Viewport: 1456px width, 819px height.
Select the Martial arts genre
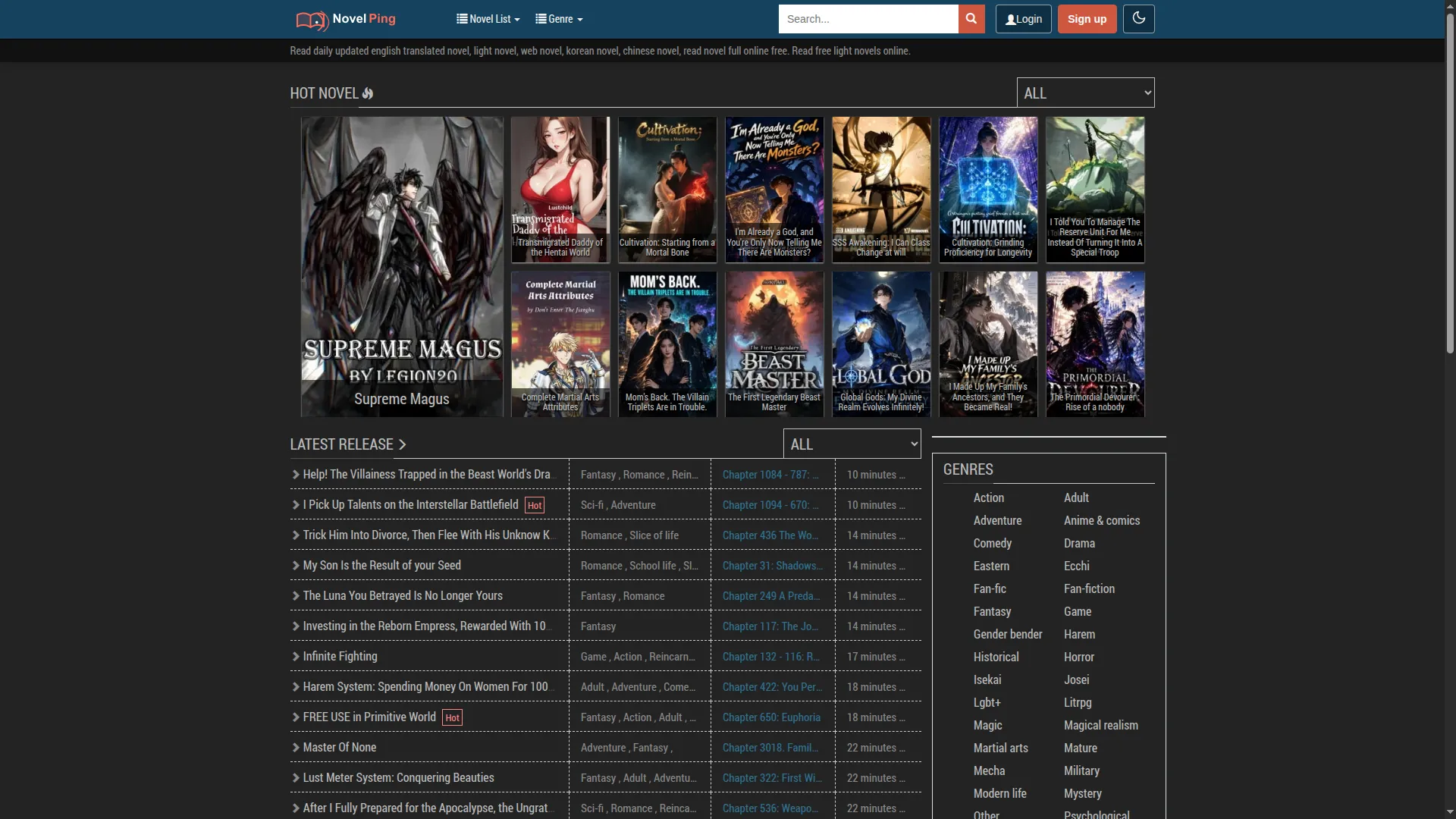tap(1000, 748)
